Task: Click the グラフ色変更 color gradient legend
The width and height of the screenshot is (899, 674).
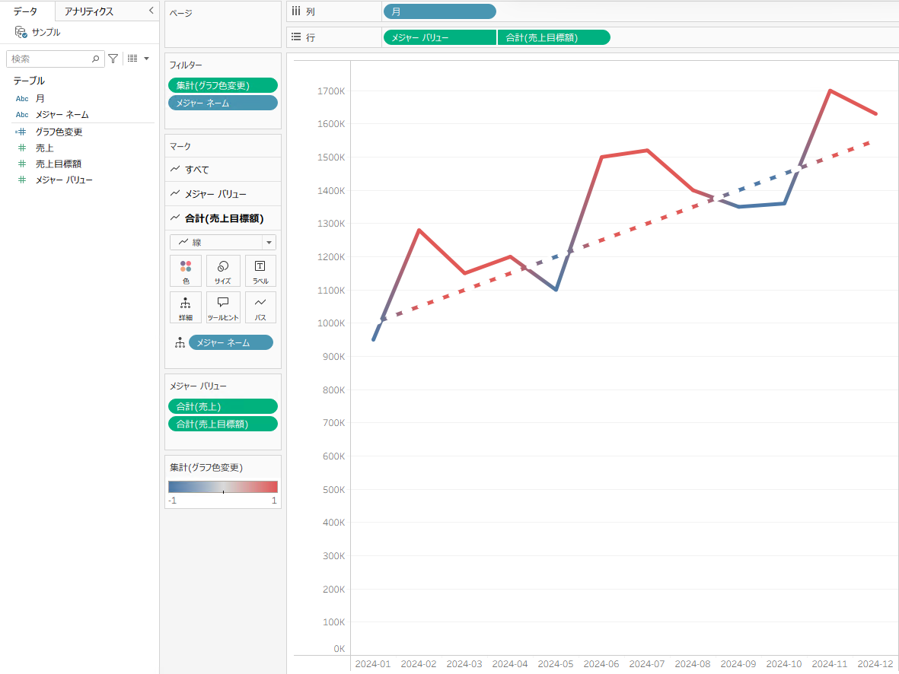Action: 223,487
